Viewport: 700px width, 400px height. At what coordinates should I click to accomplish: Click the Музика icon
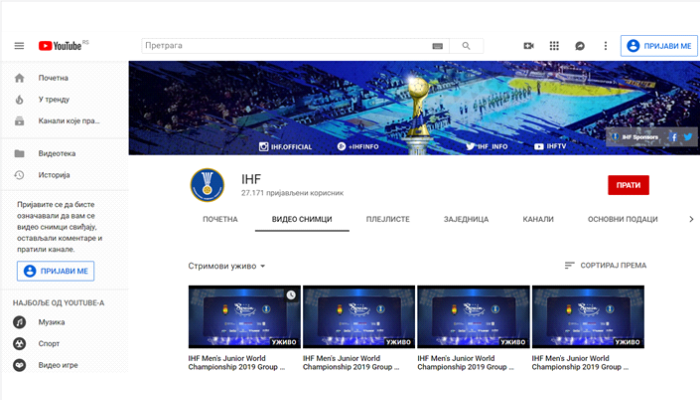coord(19,322)
